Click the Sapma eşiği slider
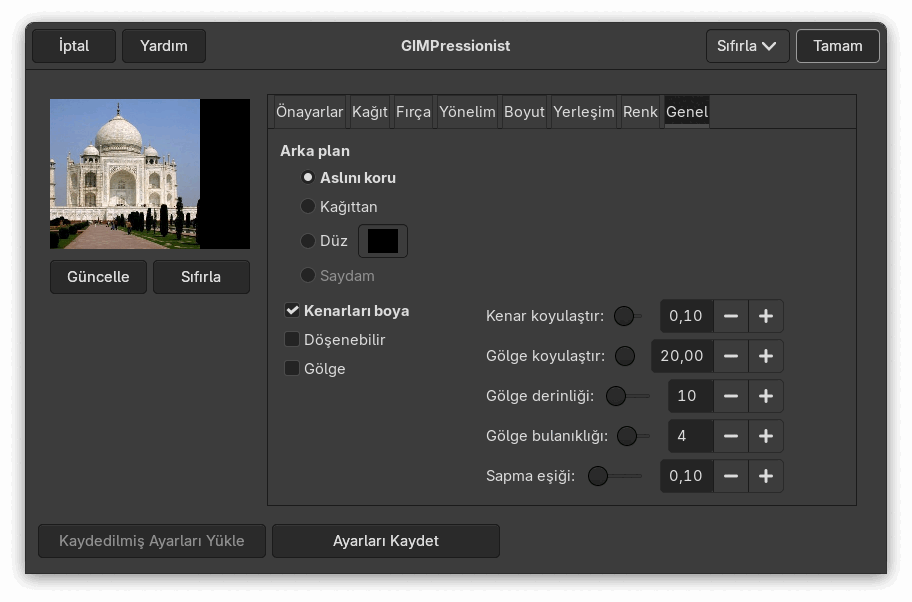912x602 pixels. coord(615,476)
